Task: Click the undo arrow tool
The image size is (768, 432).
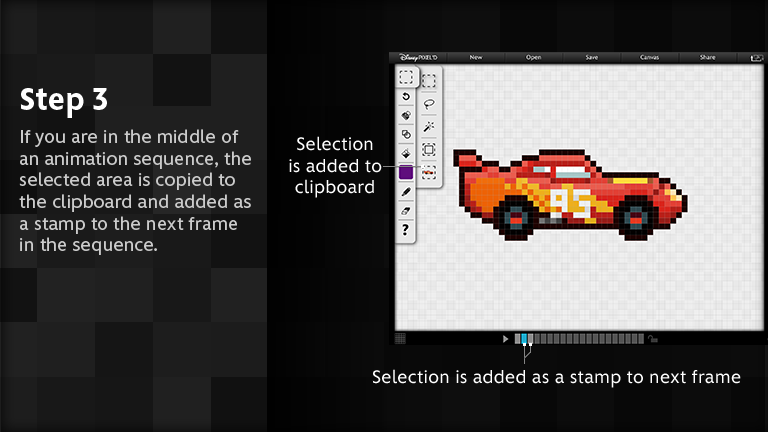Action: click(x=406, y=96)
